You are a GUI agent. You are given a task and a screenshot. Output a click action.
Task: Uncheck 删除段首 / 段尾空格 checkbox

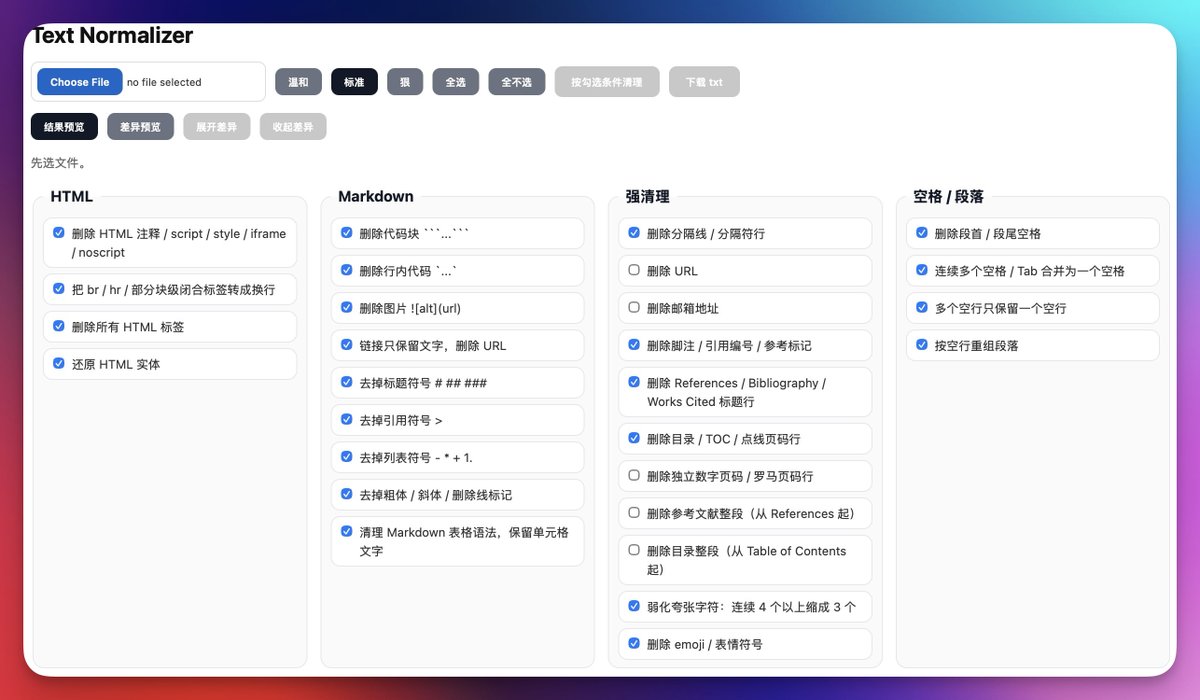[x=922, y=232]
